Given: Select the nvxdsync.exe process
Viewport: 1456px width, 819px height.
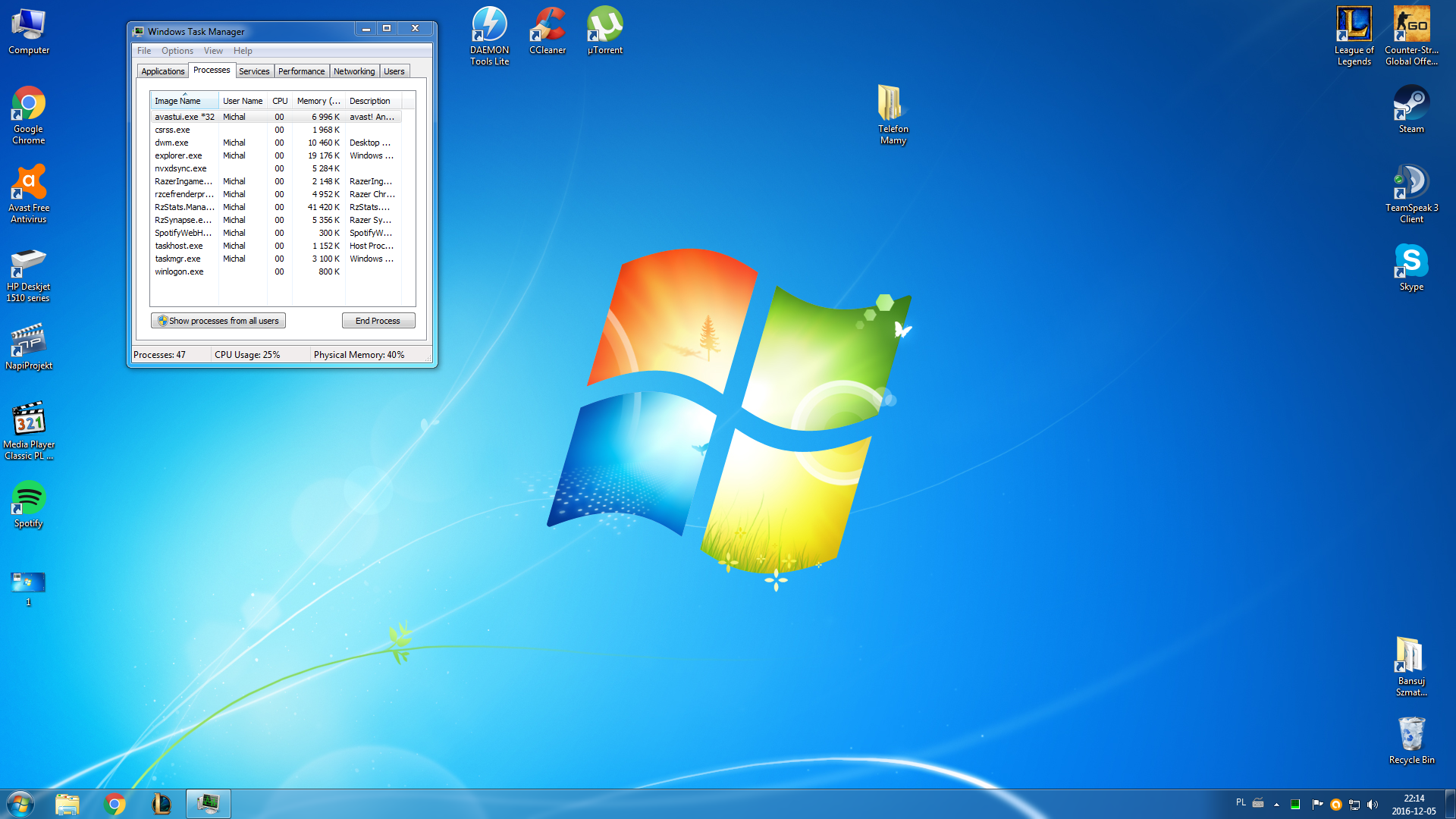Looking at the screenshot, I should pos(276,168).
